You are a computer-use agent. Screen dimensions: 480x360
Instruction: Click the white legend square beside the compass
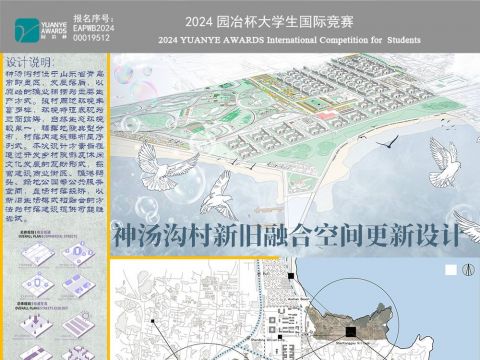(451, 270)
